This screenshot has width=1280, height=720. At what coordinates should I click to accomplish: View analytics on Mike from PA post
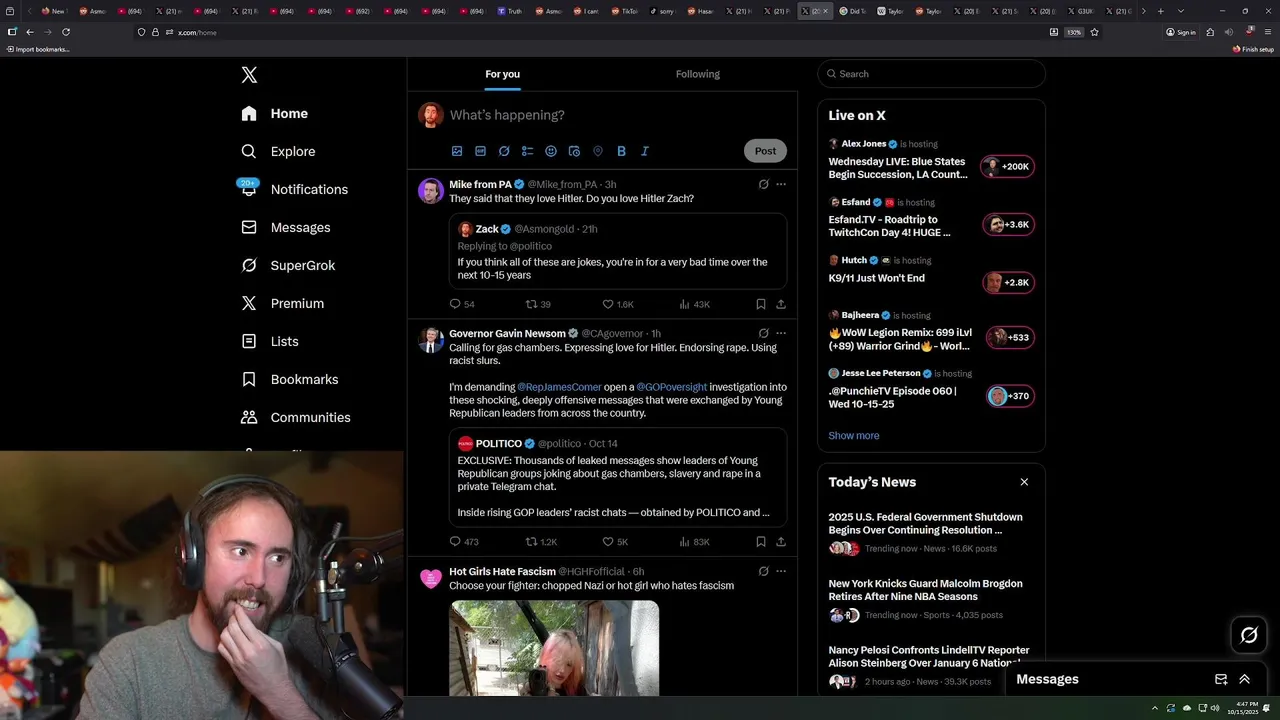pos(694,304)
